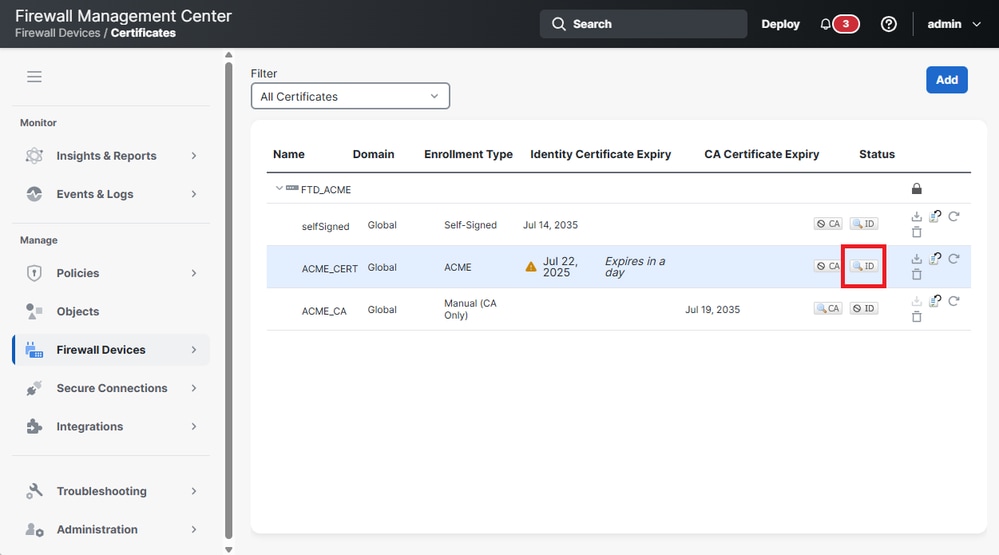999x555 pixels.
Task: Open the All Certificates filter dropdown
Action: 350,96
